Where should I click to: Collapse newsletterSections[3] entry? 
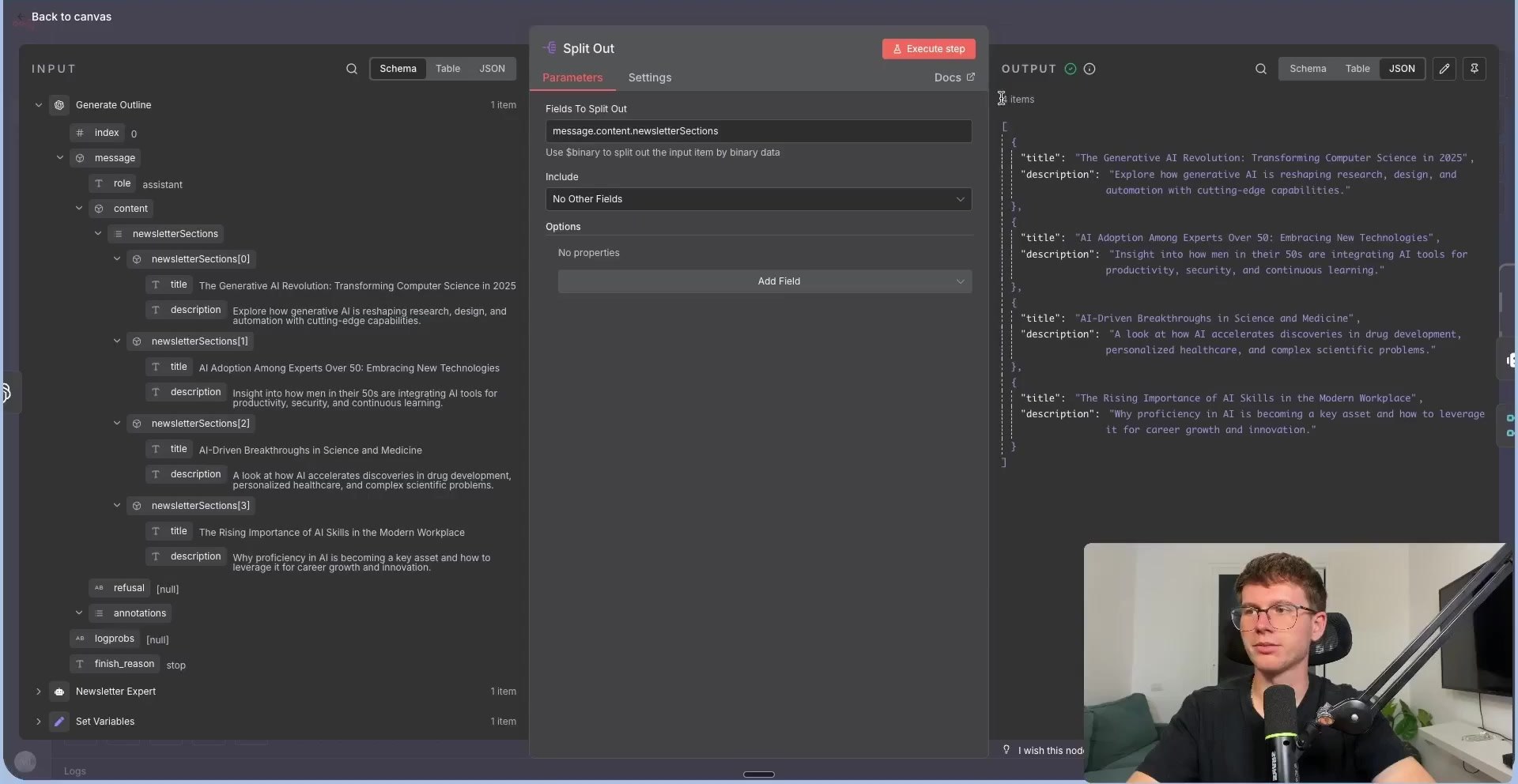pos(117,505)
